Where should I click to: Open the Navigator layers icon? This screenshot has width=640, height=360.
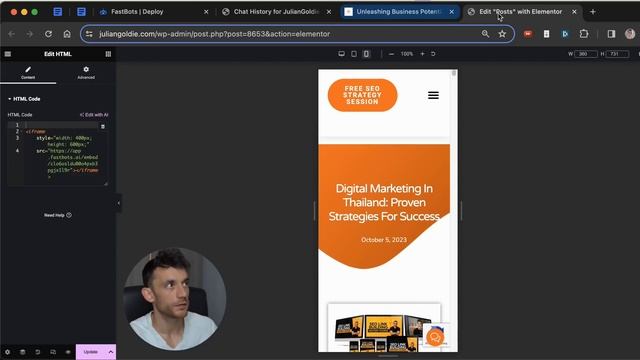[22, 352]
